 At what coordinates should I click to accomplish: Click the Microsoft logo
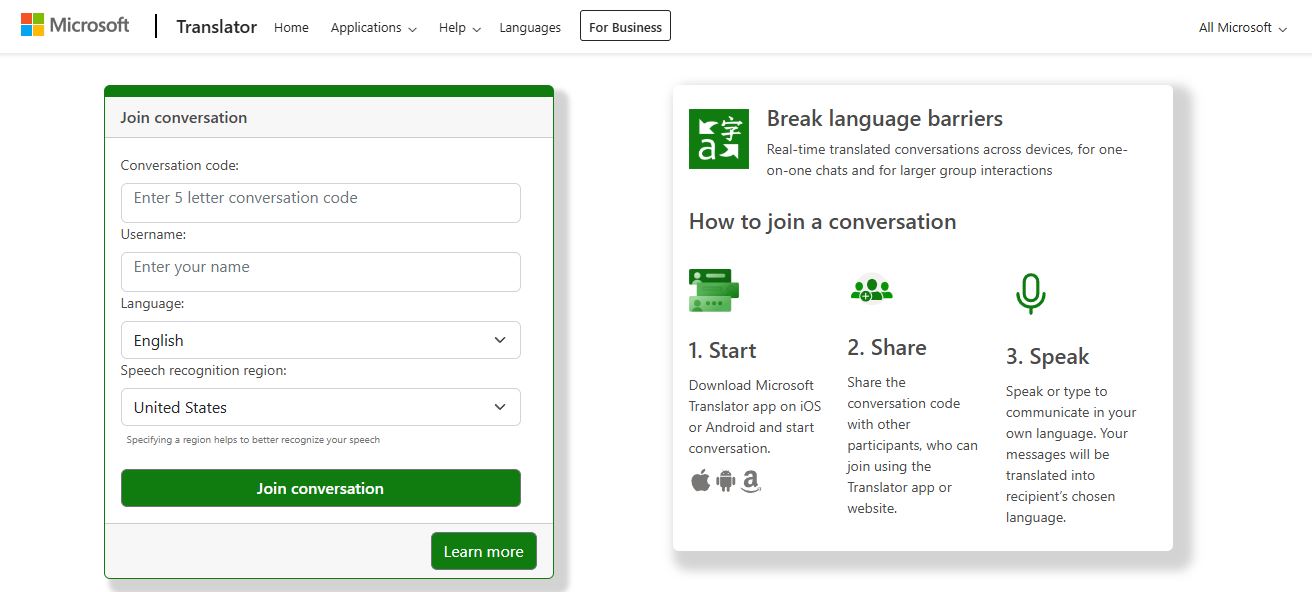tap(75, 25)
